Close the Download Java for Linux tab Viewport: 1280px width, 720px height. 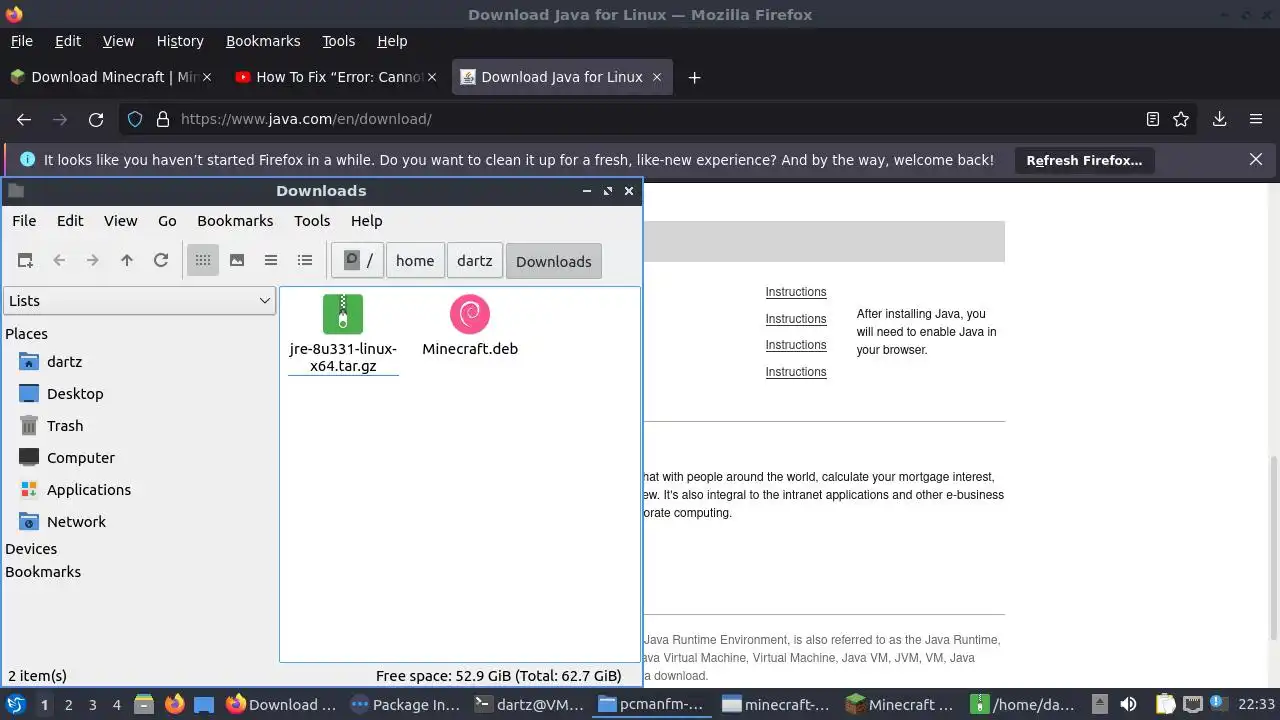tap(656, 77)
